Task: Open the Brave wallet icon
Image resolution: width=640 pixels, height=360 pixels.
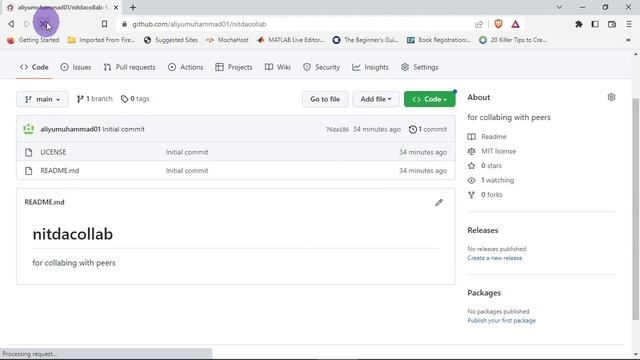Action: coord(612,24)
